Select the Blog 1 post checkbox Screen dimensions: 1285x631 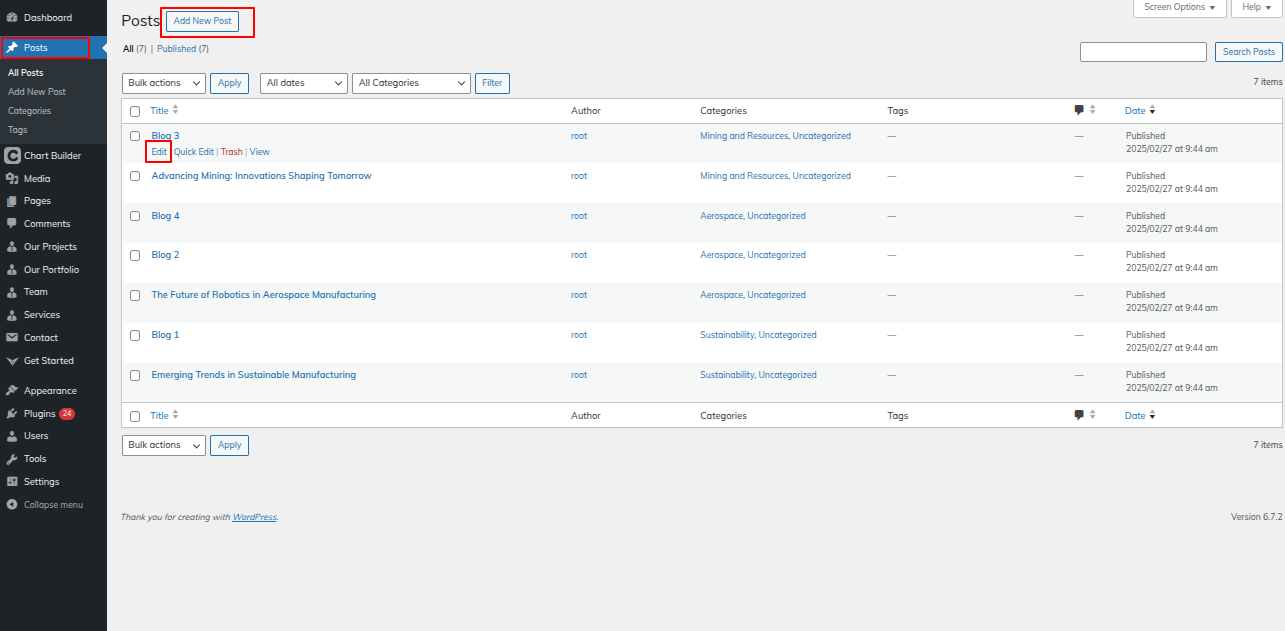[135, 335]
